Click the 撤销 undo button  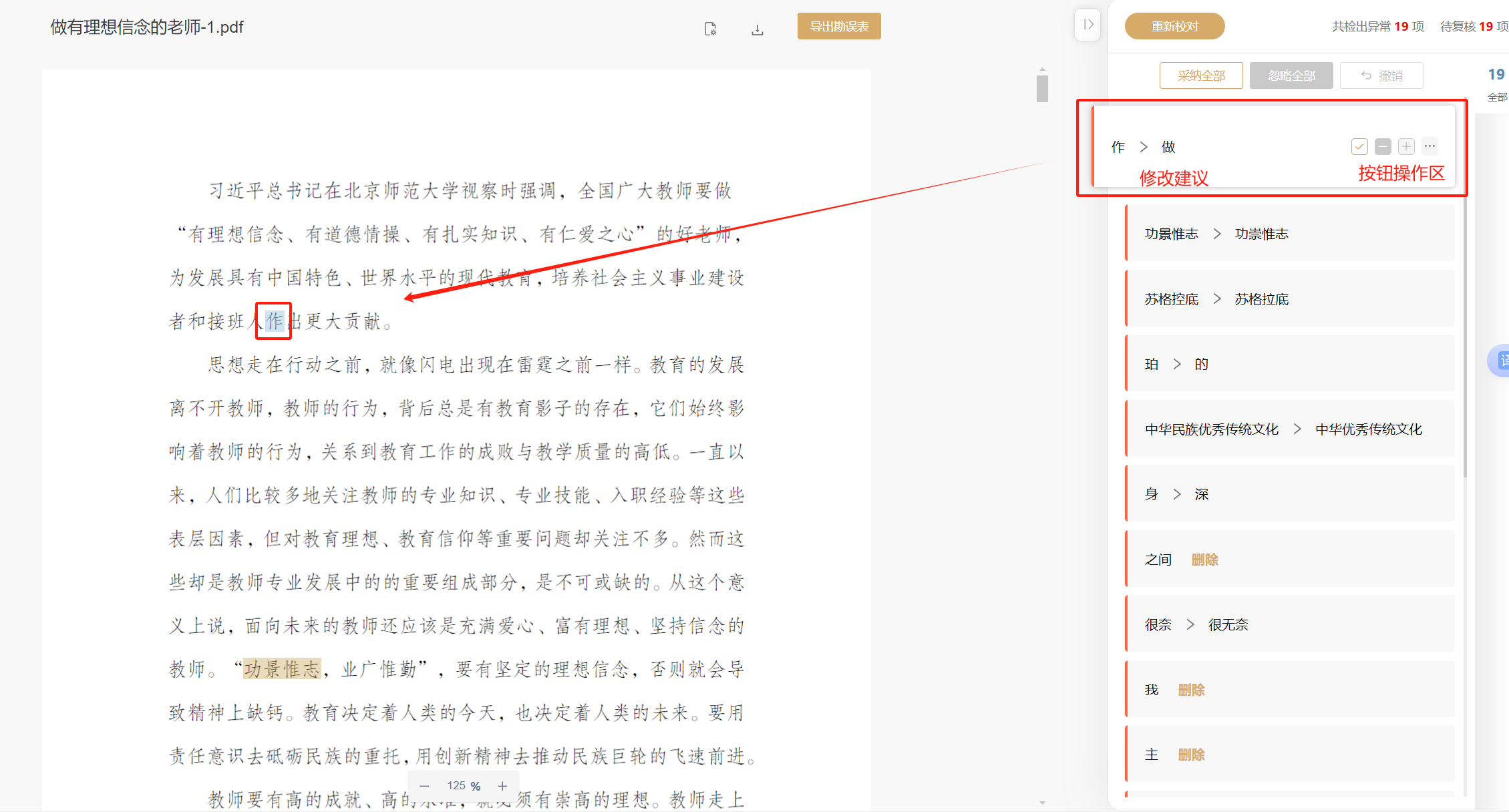[1381, 75]
